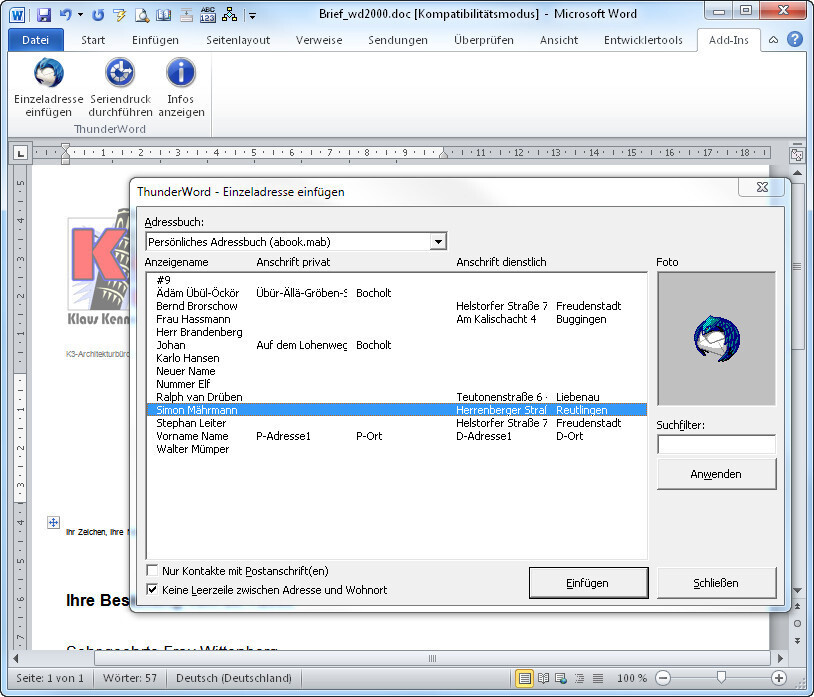This screenshot has height=697, width=814.
Task: Click the 100 % zoom level
Action: pyautogui.click(x=632, y=678)
